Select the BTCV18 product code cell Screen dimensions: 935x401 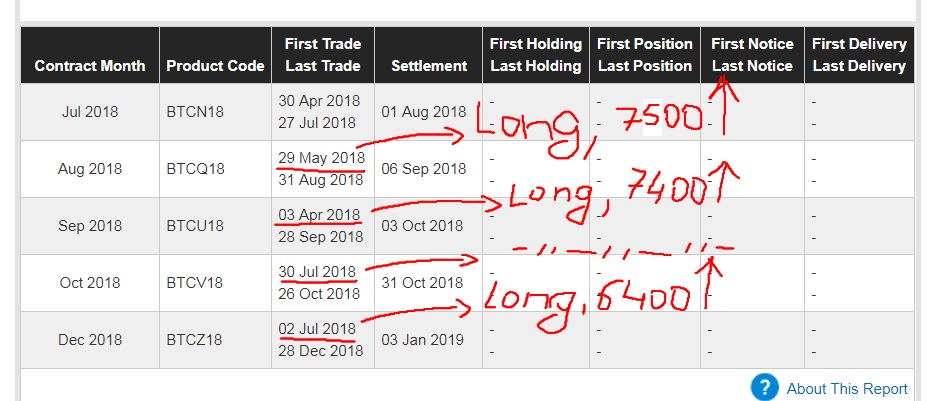point(194,282)
